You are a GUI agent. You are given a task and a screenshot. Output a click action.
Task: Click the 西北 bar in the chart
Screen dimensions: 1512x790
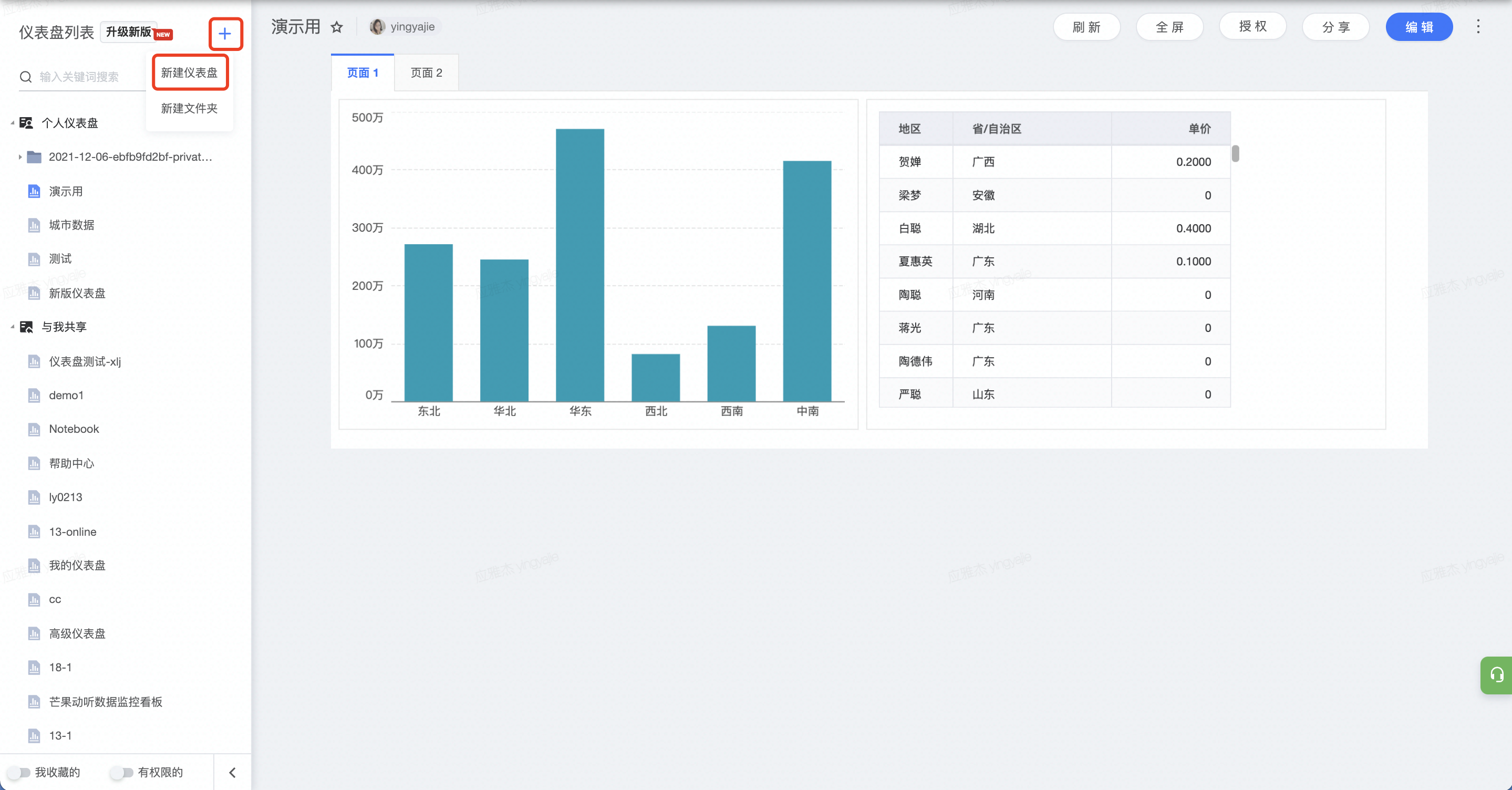tap(656, 377)
